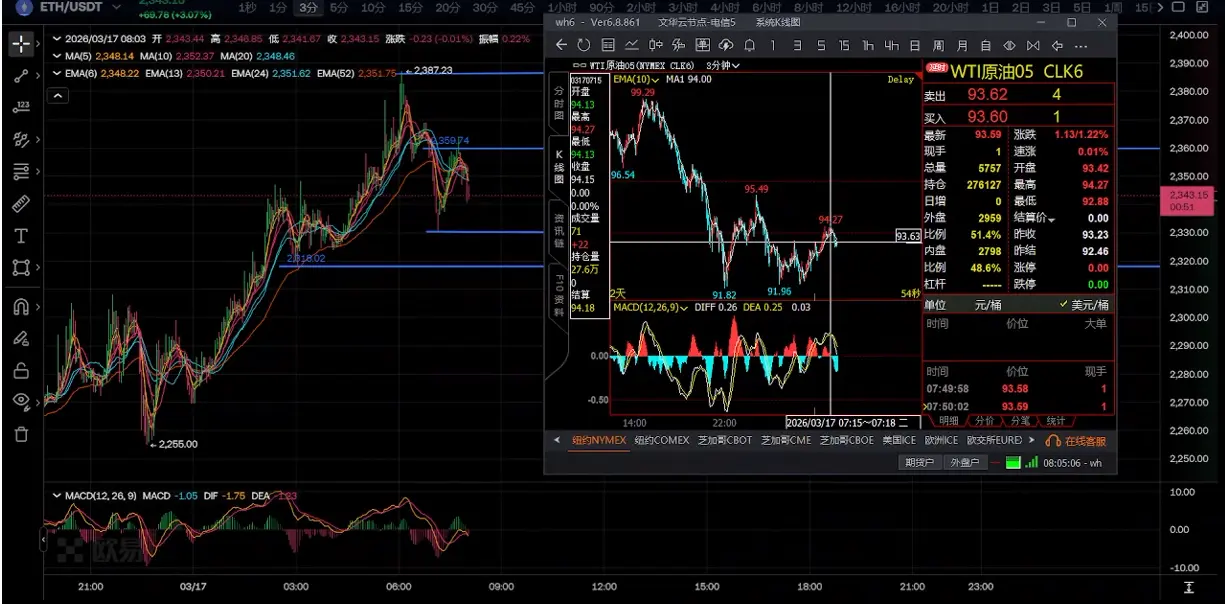Click the 系统K线图 title text in wh6
Image resolution: width=1225 pixels, height=604 pixels.
(778, 22)
